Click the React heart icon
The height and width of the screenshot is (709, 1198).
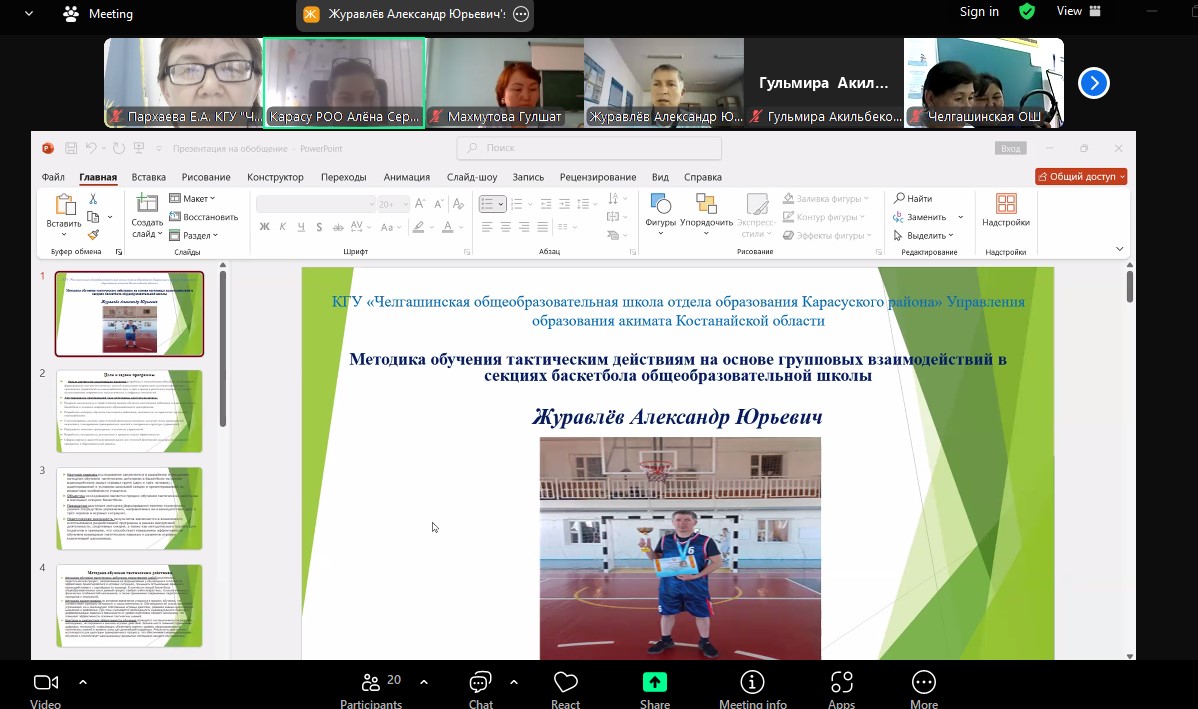coord(565,683)
